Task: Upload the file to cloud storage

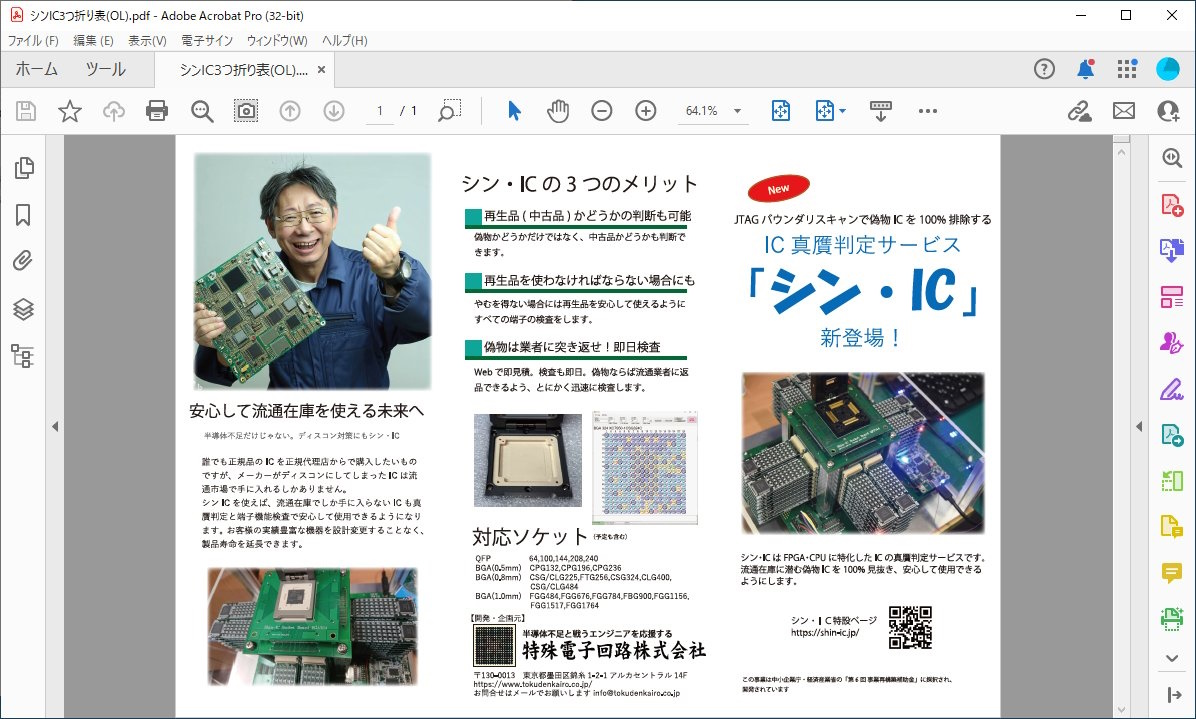Action: click(114, 111)
